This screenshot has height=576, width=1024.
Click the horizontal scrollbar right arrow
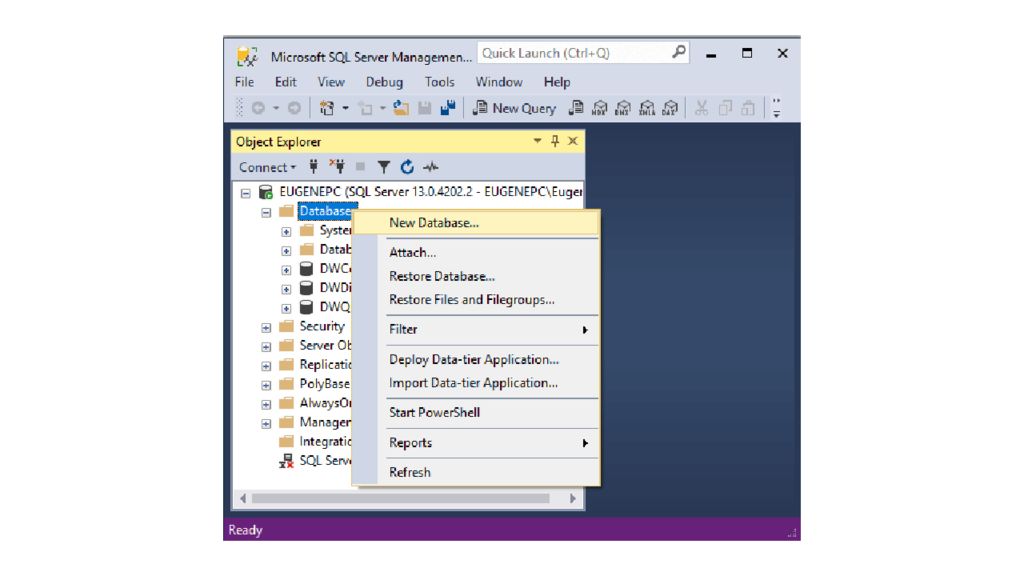pyautogui.click(x=573, y=498)
